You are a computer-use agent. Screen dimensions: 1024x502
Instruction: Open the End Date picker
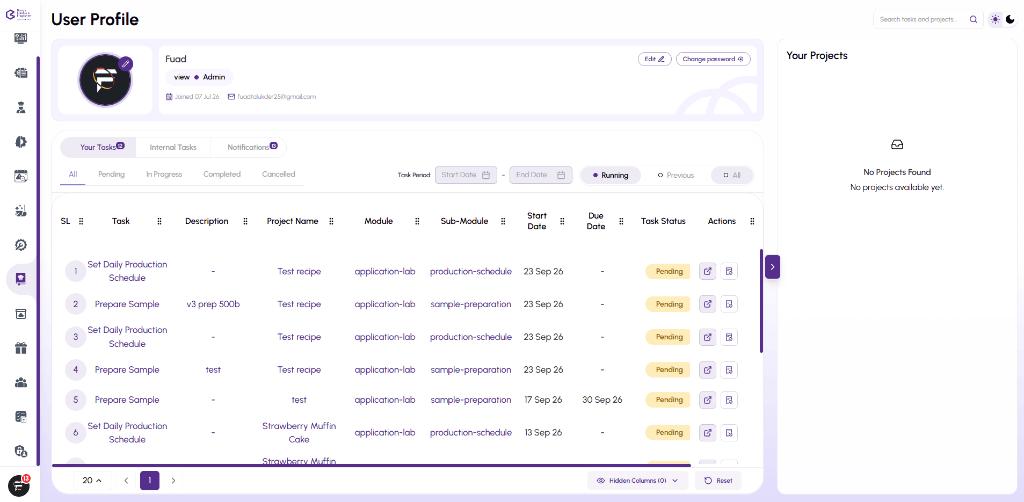click(x=541, y=175)
